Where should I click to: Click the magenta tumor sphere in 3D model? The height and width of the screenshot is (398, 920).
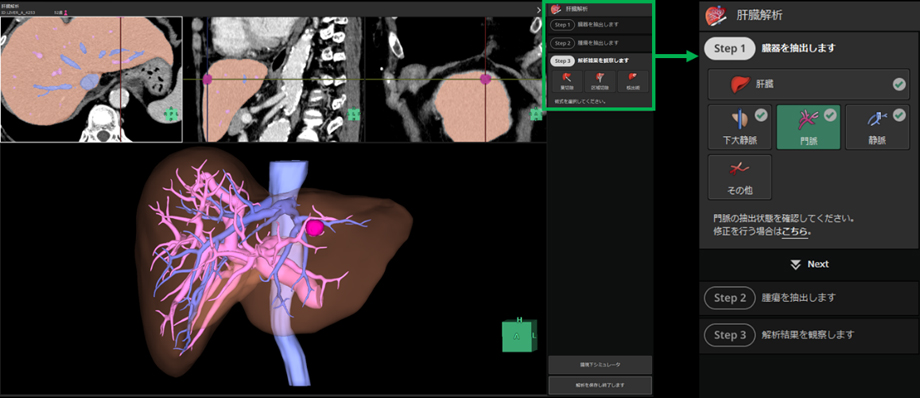click(x=315, y=227)
